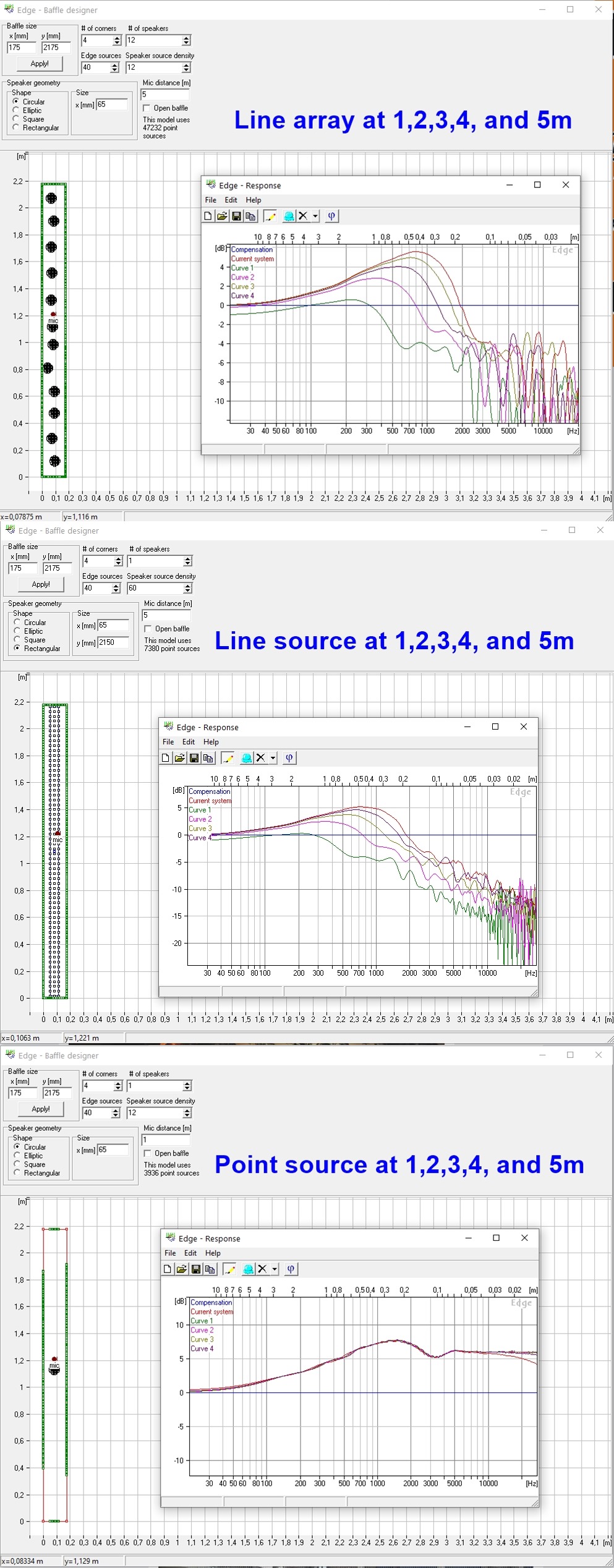Click Open folder icon in Line source Response window
The width and height of the screenshot is (614, 1568).
pyautogui.click(x=180, y=757)
